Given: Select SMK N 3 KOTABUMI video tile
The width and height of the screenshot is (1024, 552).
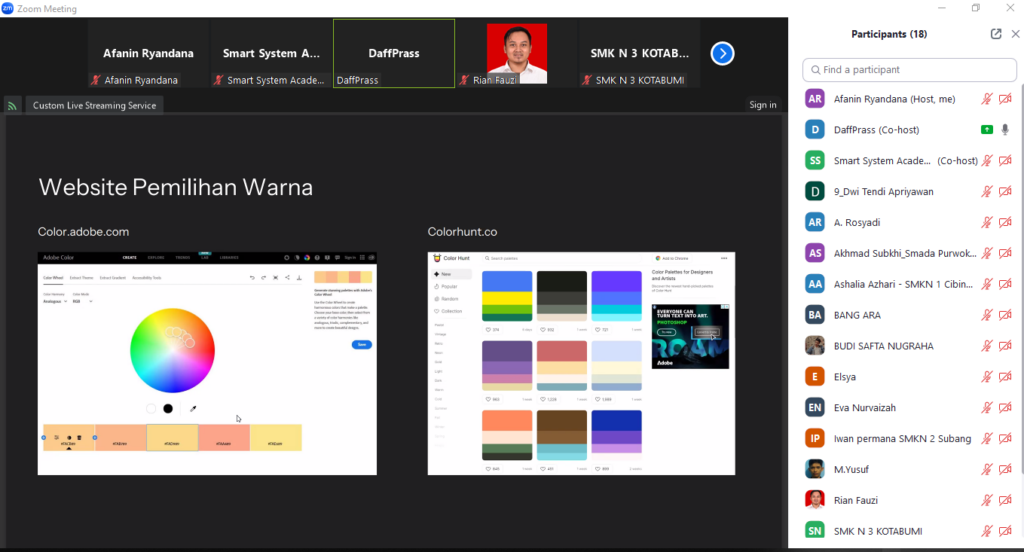Looking at the screenshot, I should [x=639, y=54].
